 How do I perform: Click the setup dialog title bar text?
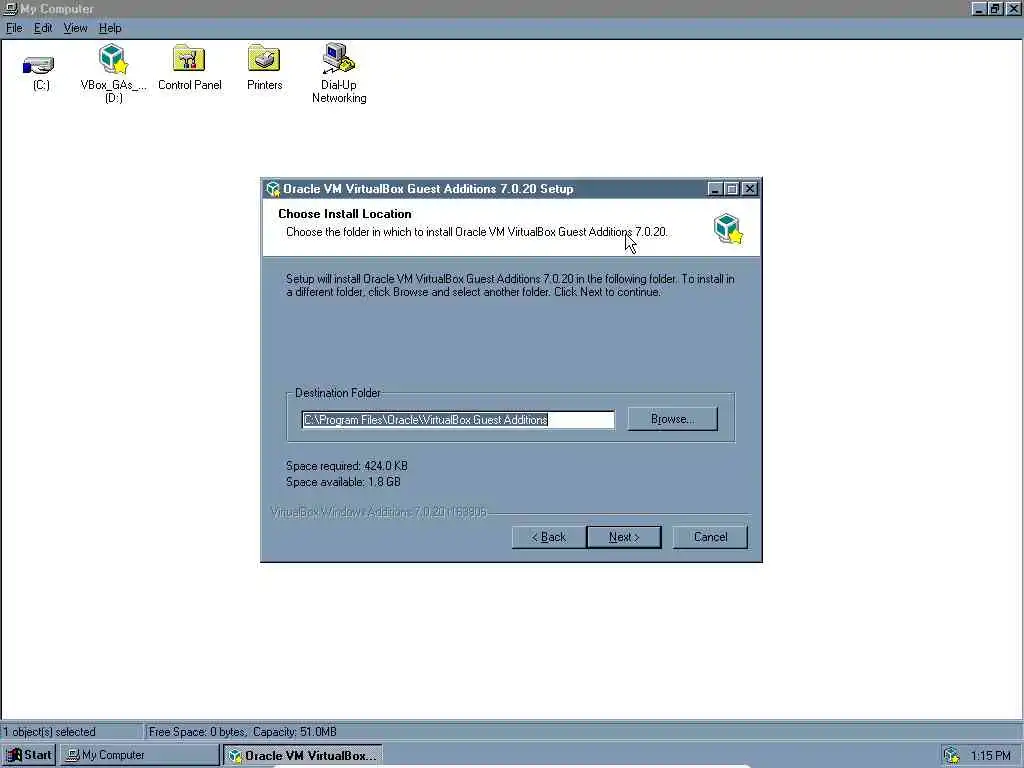click(x=428, y=189)
